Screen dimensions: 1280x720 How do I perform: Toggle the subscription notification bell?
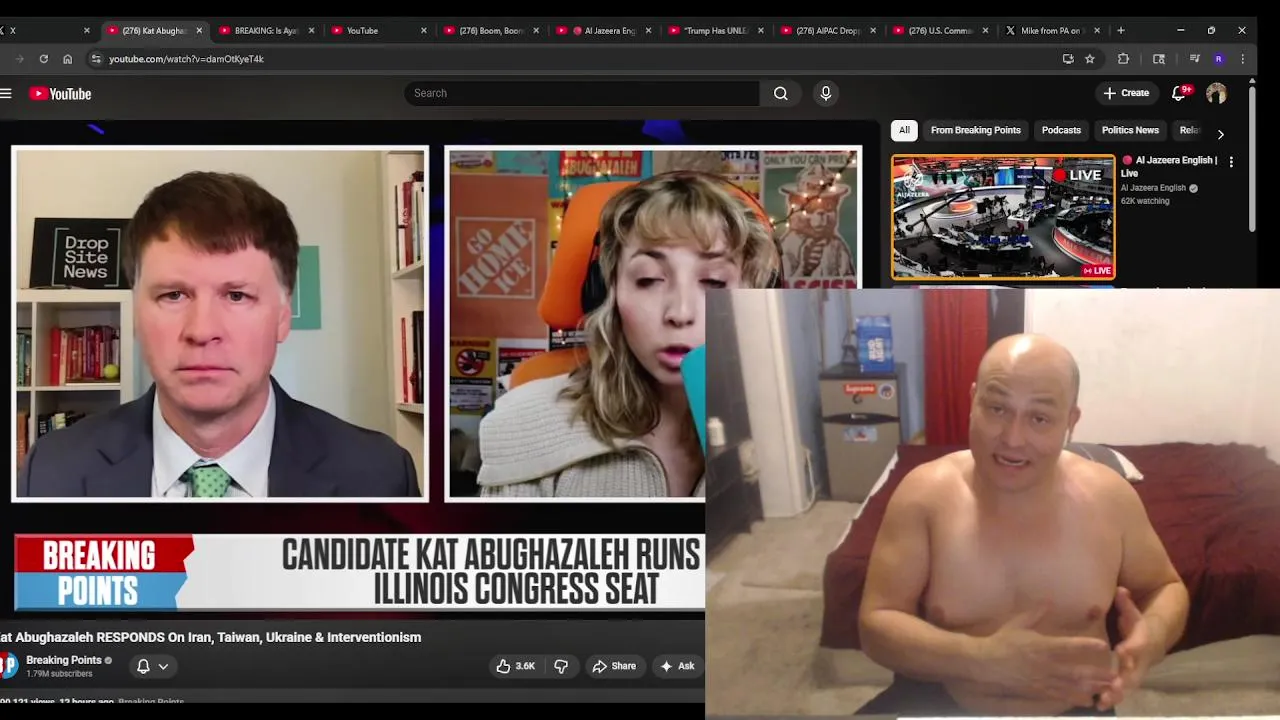(x=143, y=666)
